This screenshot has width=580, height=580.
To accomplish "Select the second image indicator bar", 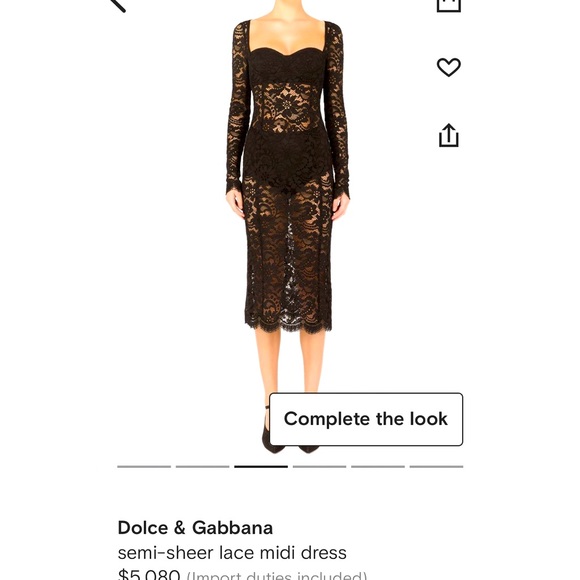I will (202, 466).
